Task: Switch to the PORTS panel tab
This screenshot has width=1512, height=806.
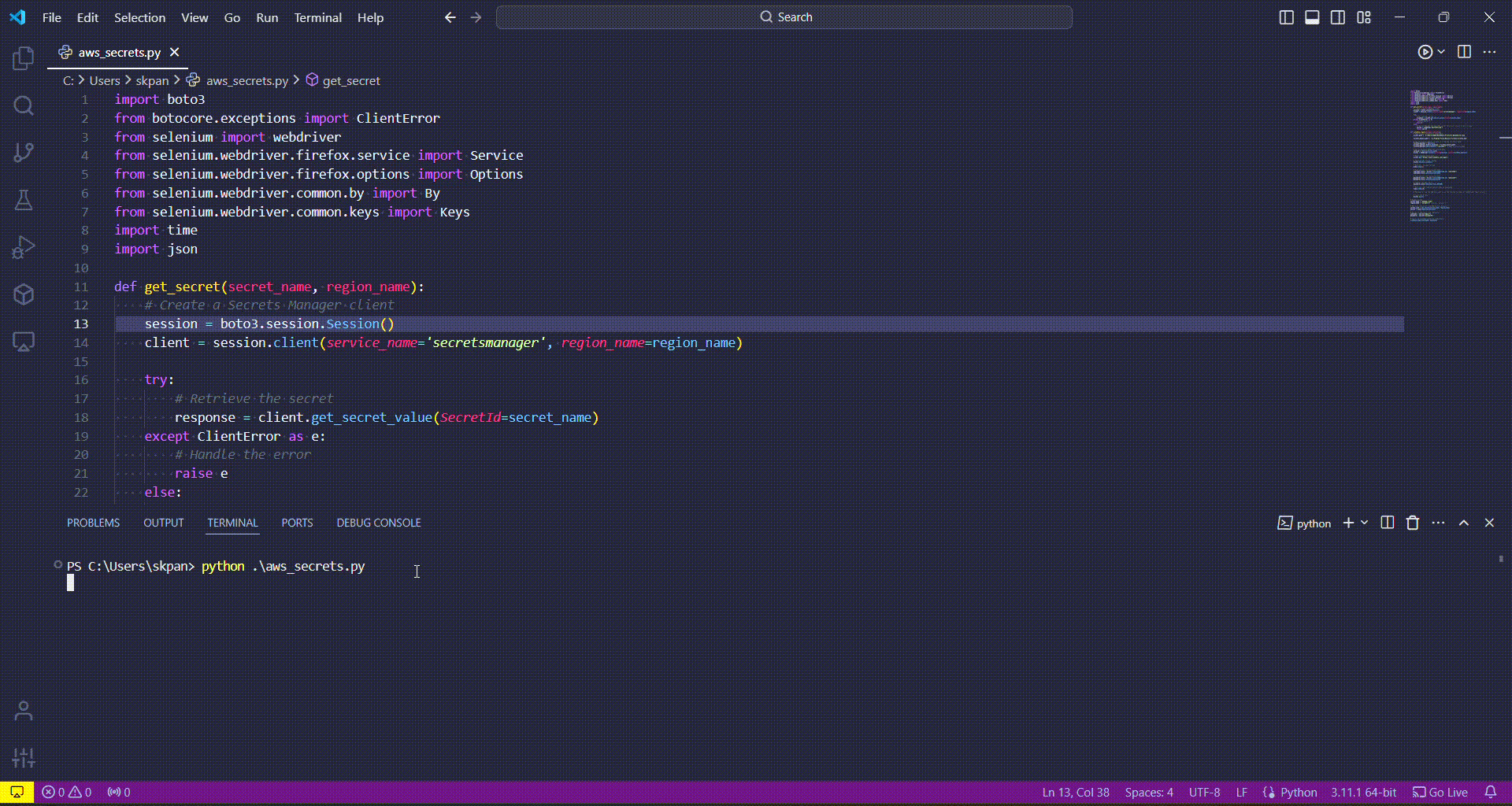Action: point(297,523)
